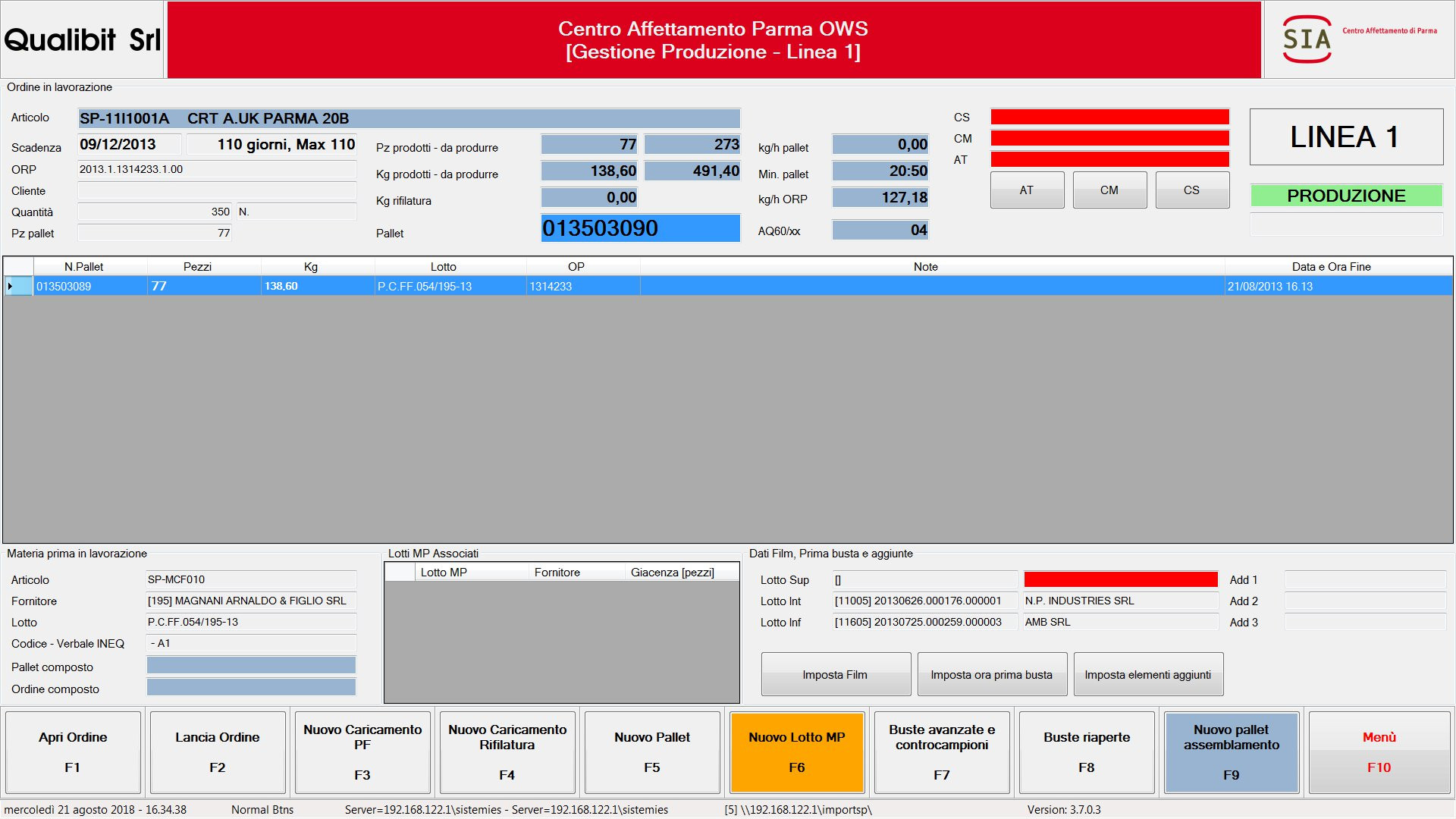Open the Menù F10 button
The width and height of the screenshot is (1456, 819).
point(1379,752)
